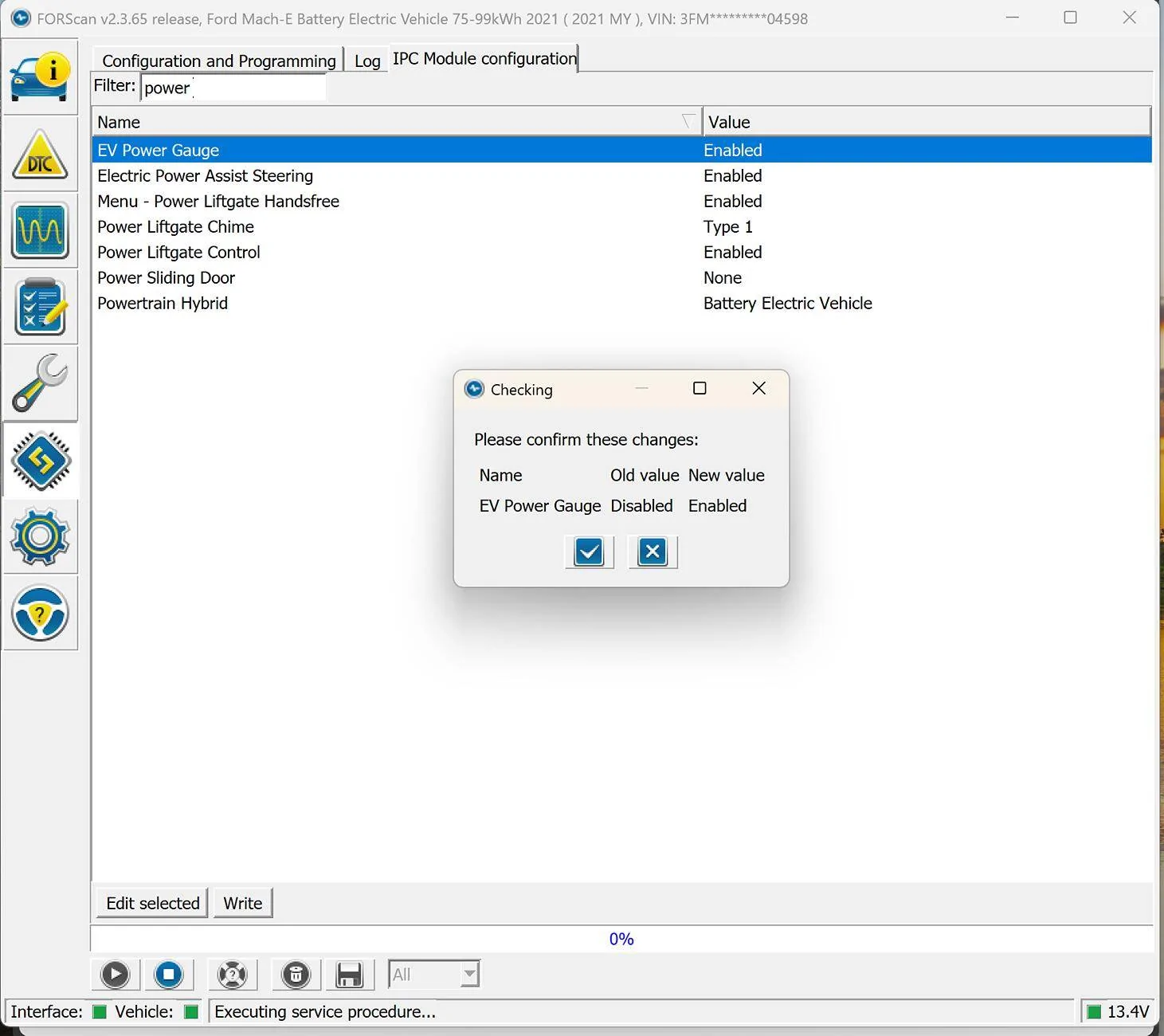Click the Checking dialog's app icon
1164x1036 pixels.
click(x=474, y=389)
